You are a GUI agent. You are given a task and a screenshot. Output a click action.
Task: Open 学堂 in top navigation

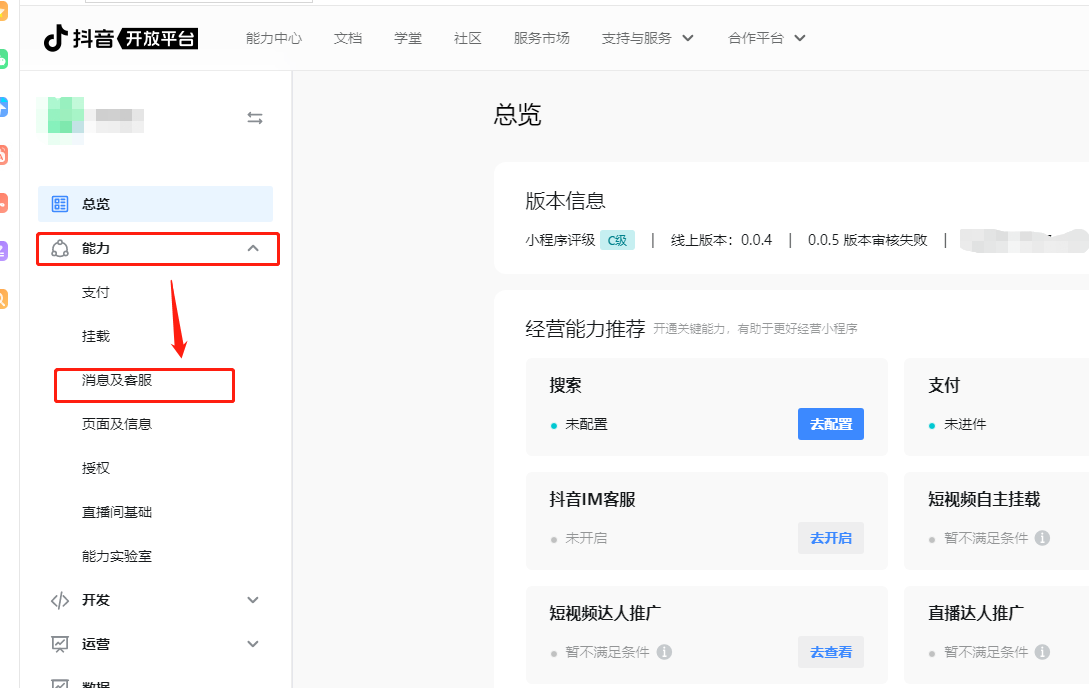(x=408, y=38)
